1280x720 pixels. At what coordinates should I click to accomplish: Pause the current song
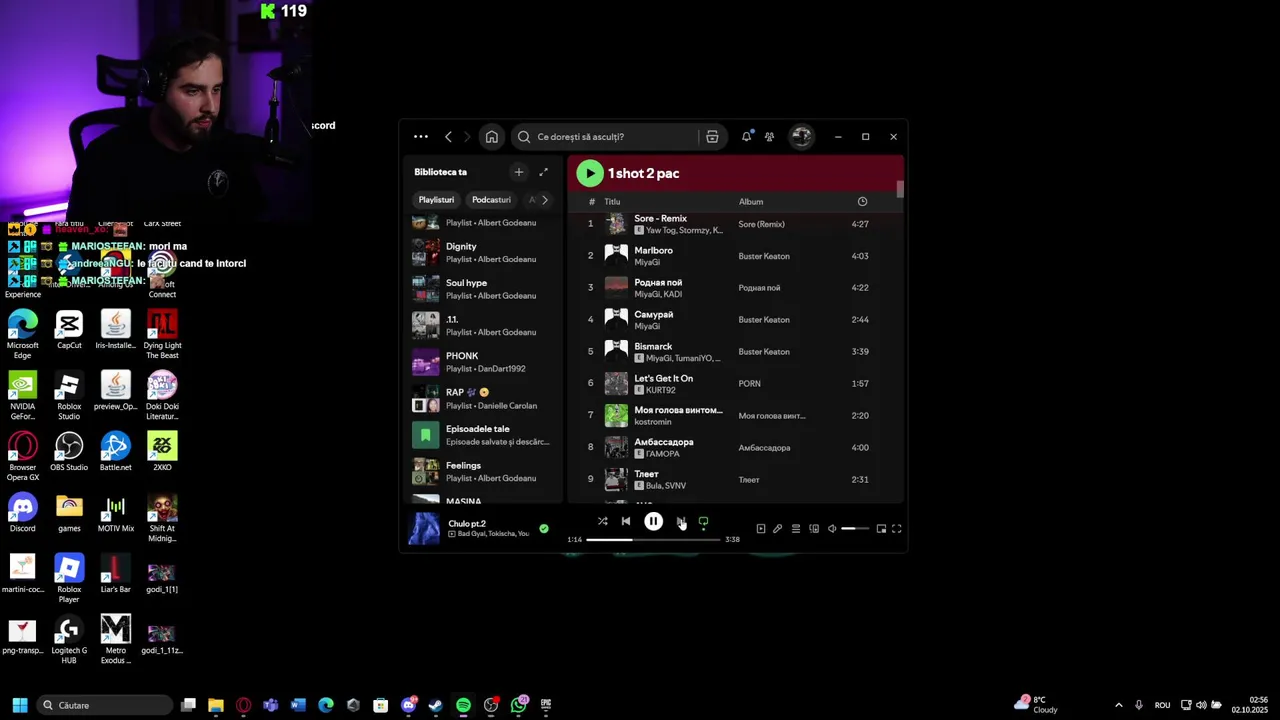[653, 521]
